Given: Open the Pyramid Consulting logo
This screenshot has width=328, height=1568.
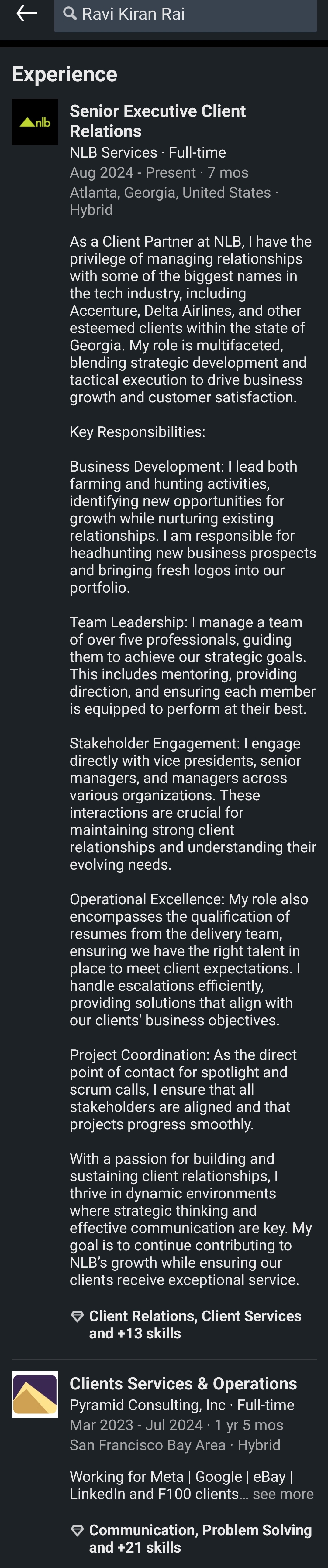Looking at the screenshot, I should tap(35, 1395).
